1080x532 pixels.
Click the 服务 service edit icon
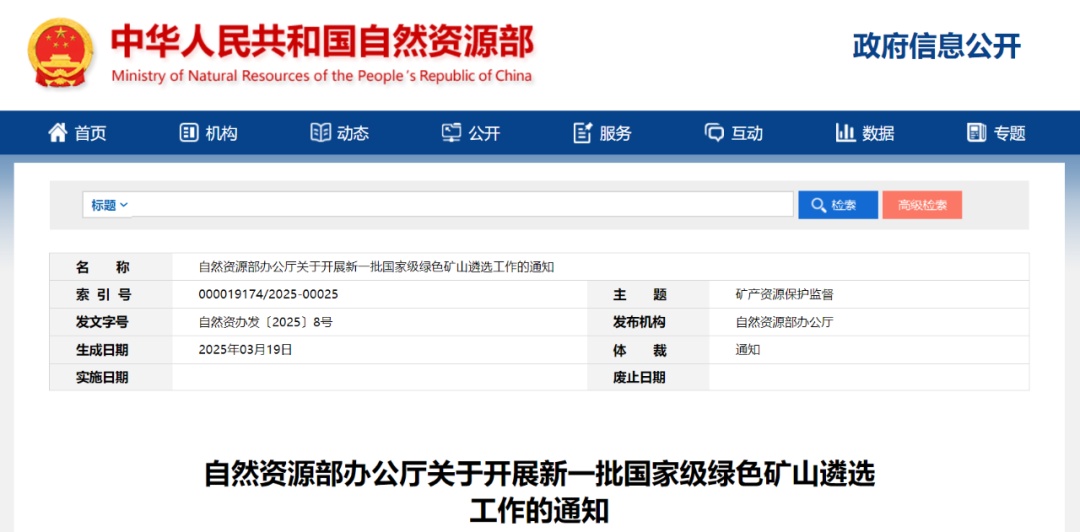coord(583,133)
